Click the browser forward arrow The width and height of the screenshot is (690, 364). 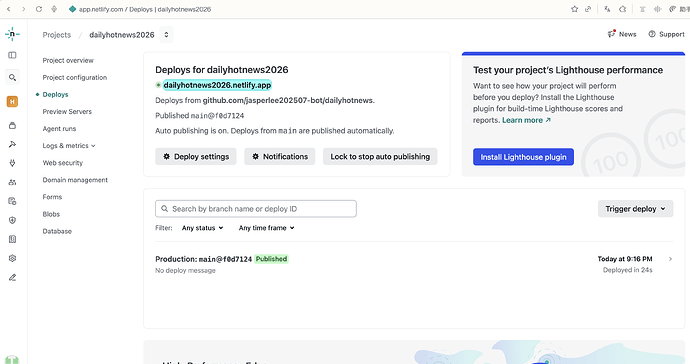click(x=23, y=9)
